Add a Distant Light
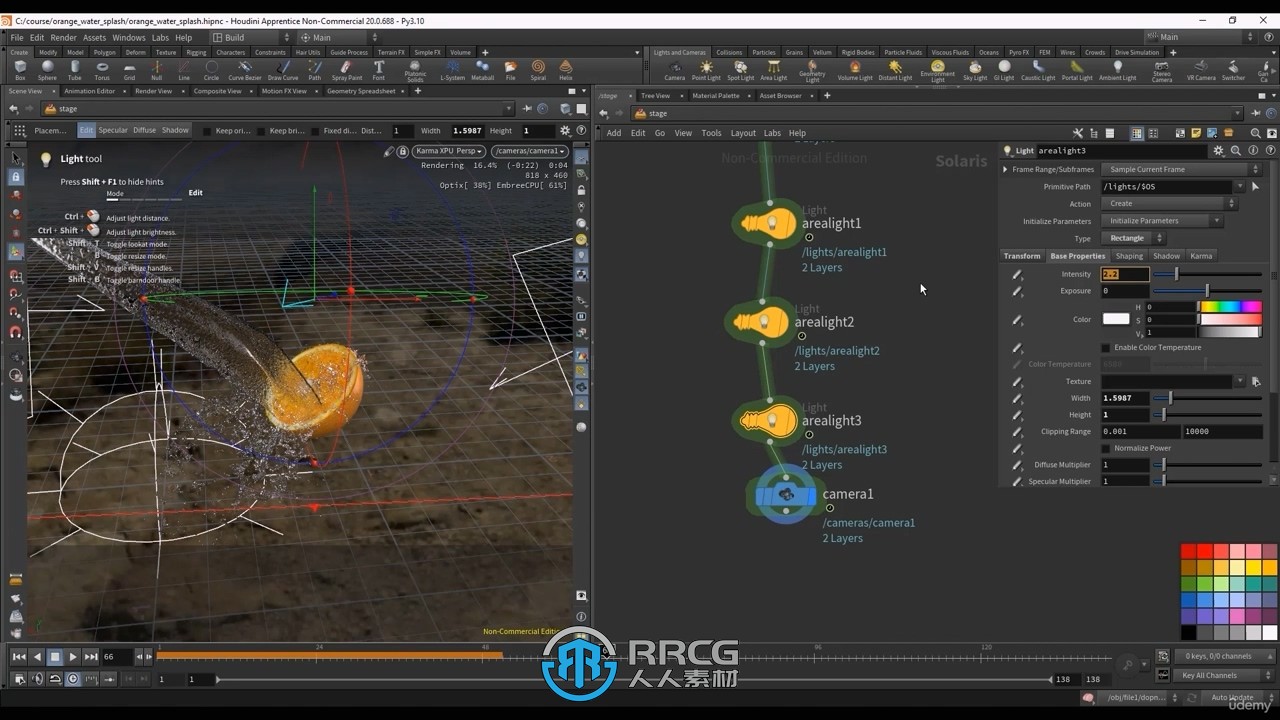The image size is (1280, 720). [x=894, y=70]
